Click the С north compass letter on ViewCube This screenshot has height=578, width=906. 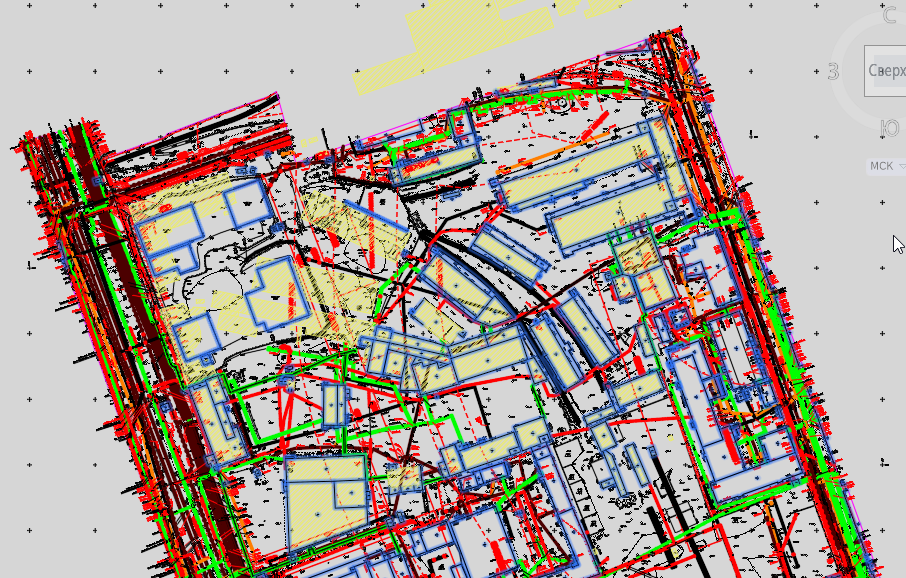click(890, 16)
